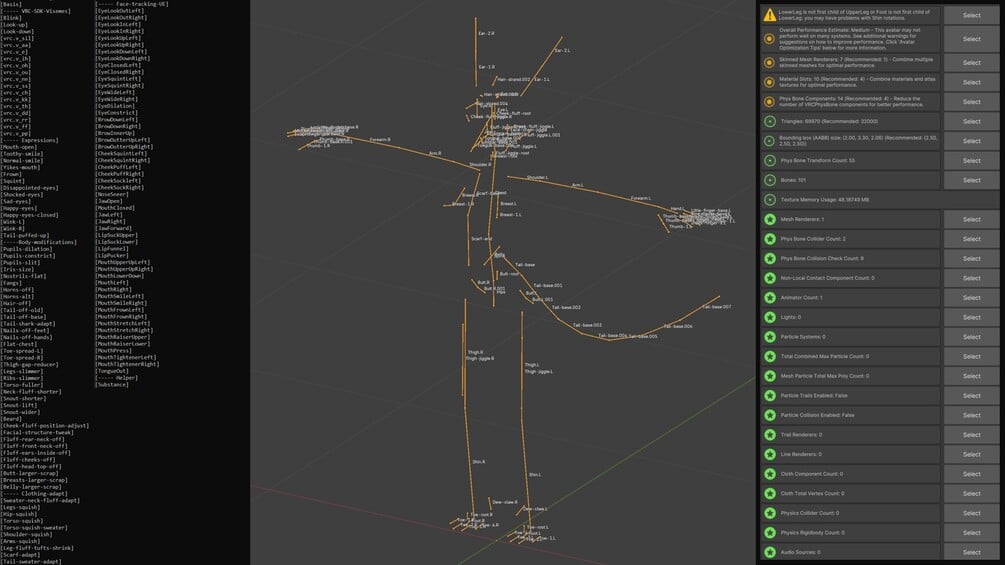Click the [Mouth-open] expression entry

coord(19,147)
